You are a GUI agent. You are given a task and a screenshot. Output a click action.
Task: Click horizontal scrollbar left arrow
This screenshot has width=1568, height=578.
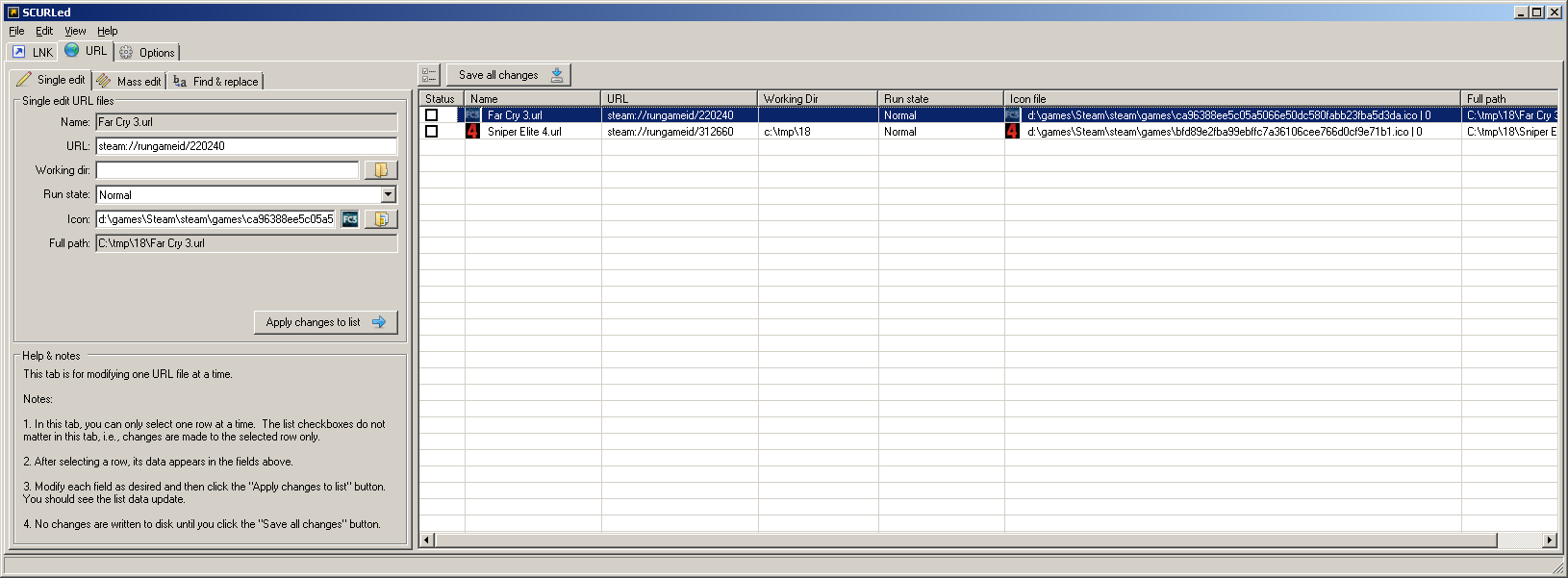[427, 540]
